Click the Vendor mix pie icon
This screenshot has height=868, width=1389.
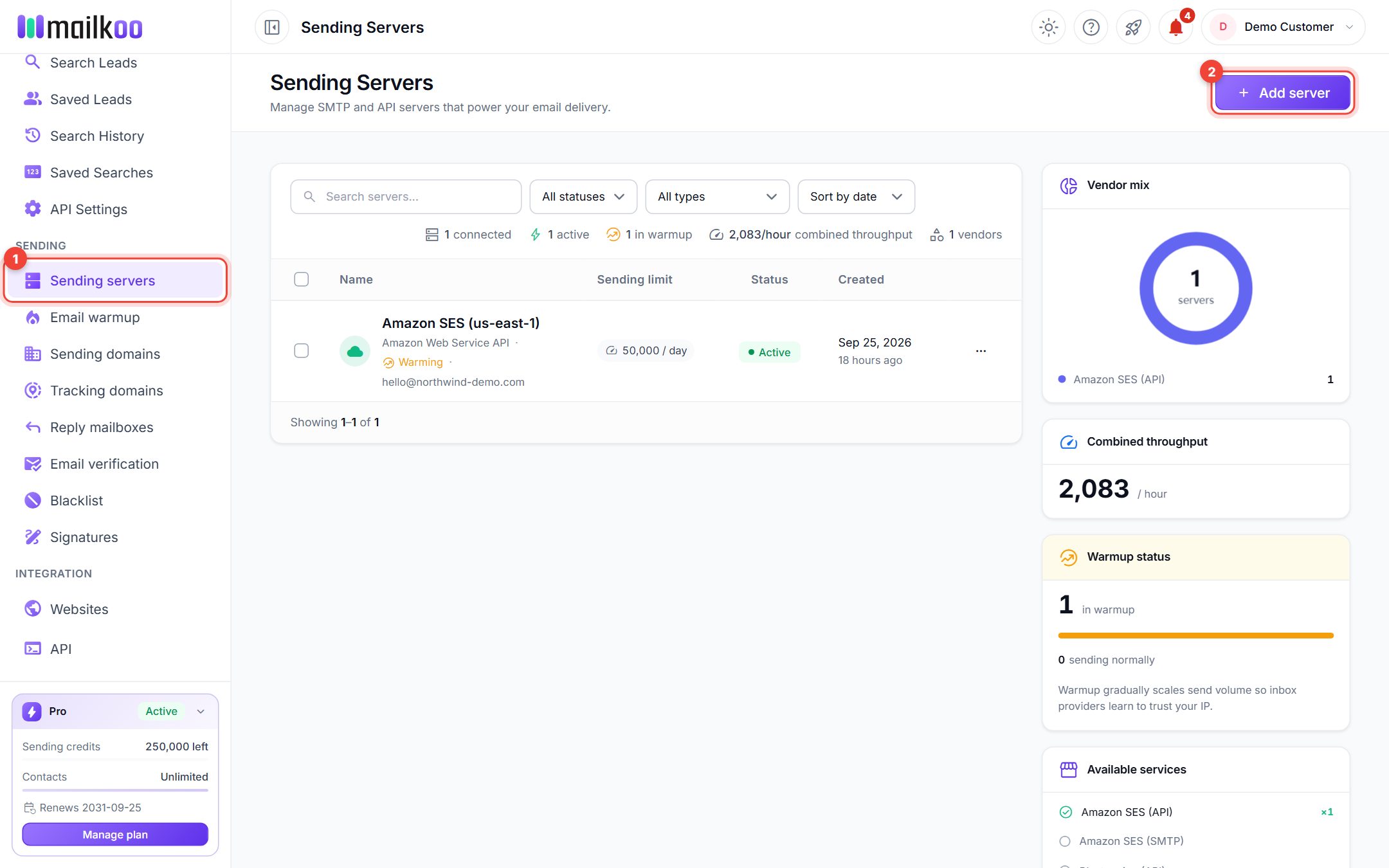(1069, 185)
